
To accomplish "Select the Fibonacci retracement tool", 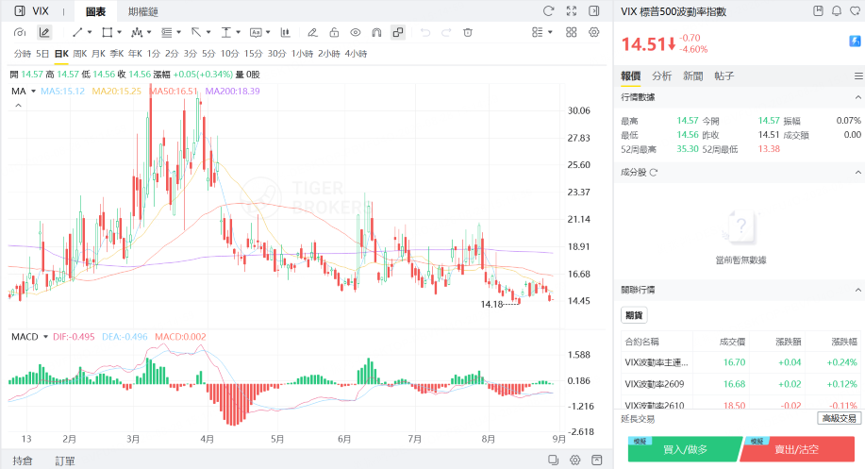I will pyautogui.click(x=167, y=33).
